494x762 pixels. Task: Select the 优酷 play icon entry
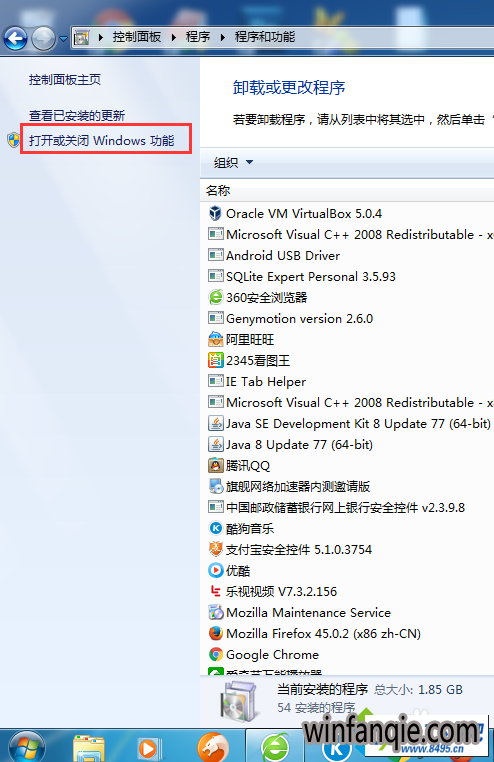click(215, 571)
